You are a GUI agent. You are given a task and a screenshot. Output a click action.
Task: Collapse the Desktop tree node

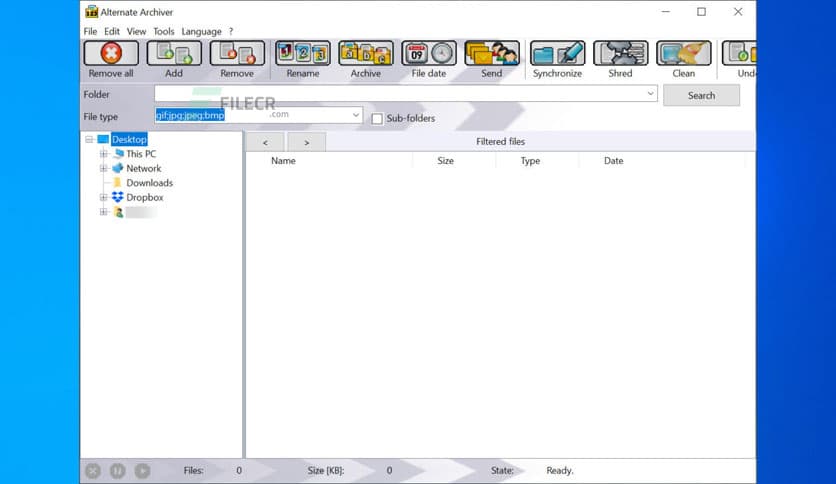(89, 139)
